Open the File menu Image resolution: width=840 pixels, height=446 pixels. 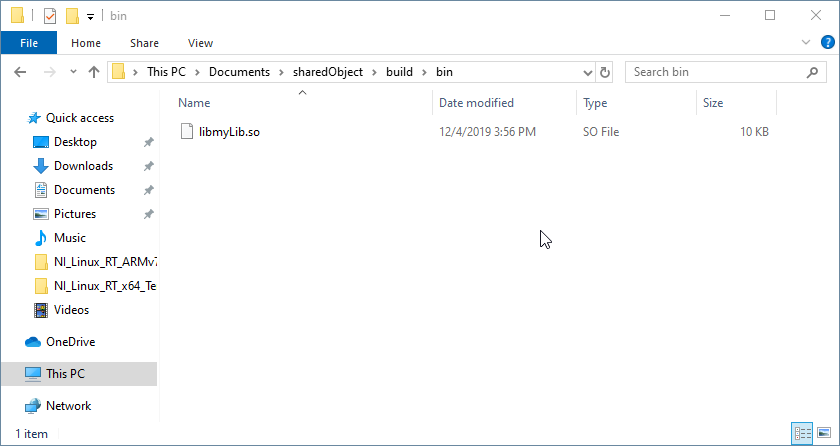29,43
